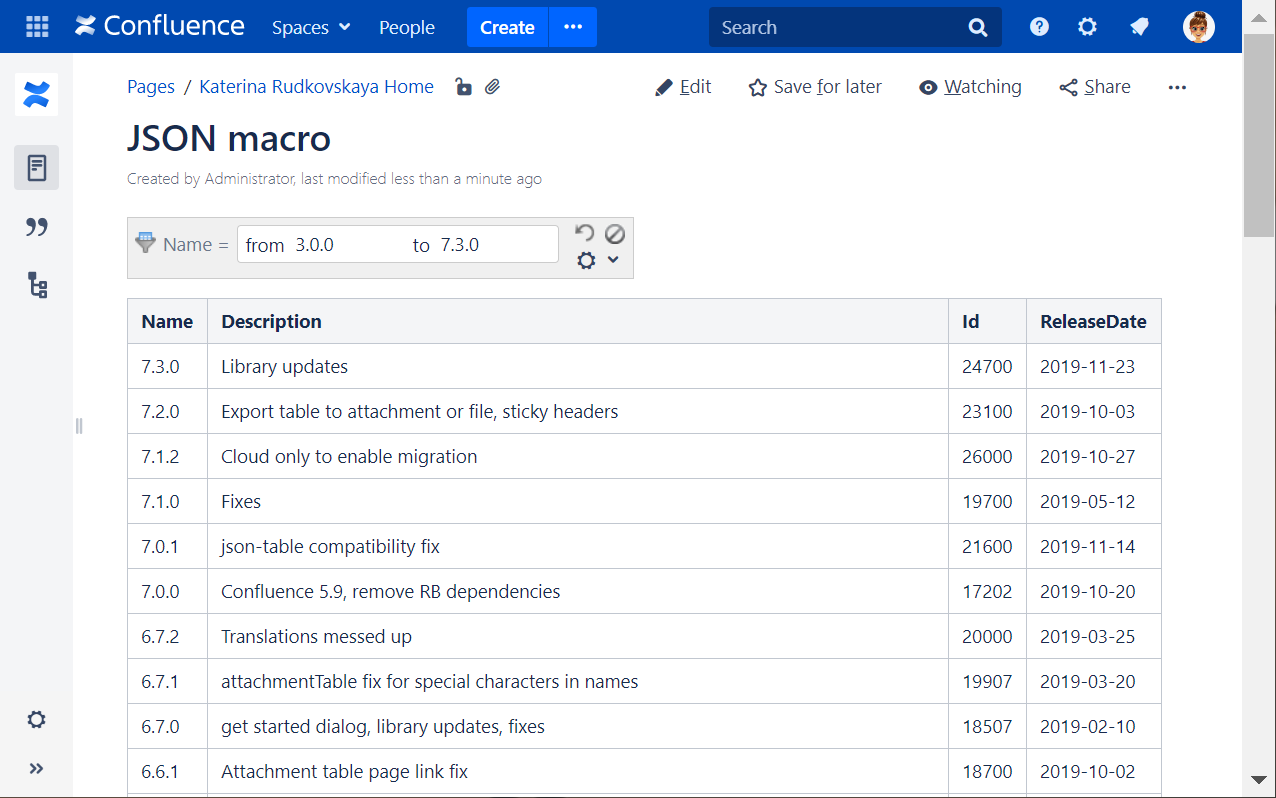The image size is (1276, 798).
Task: Click the page restrictions unlocked padlock icon
Action: [463, 87]
